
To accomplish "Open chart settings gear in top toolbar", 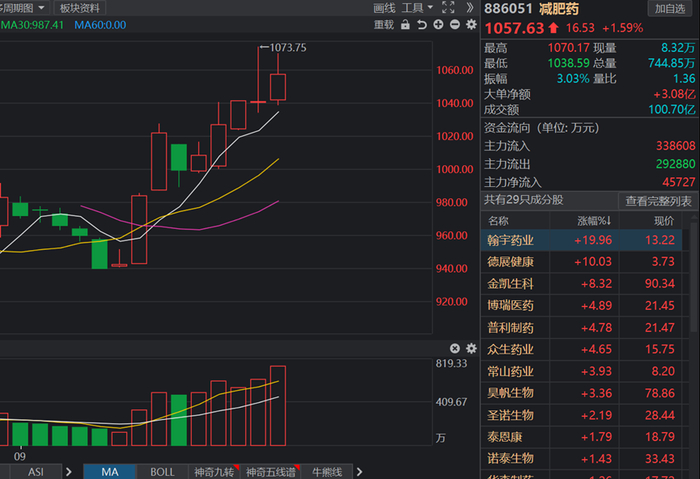I will [x=471, y=25].
